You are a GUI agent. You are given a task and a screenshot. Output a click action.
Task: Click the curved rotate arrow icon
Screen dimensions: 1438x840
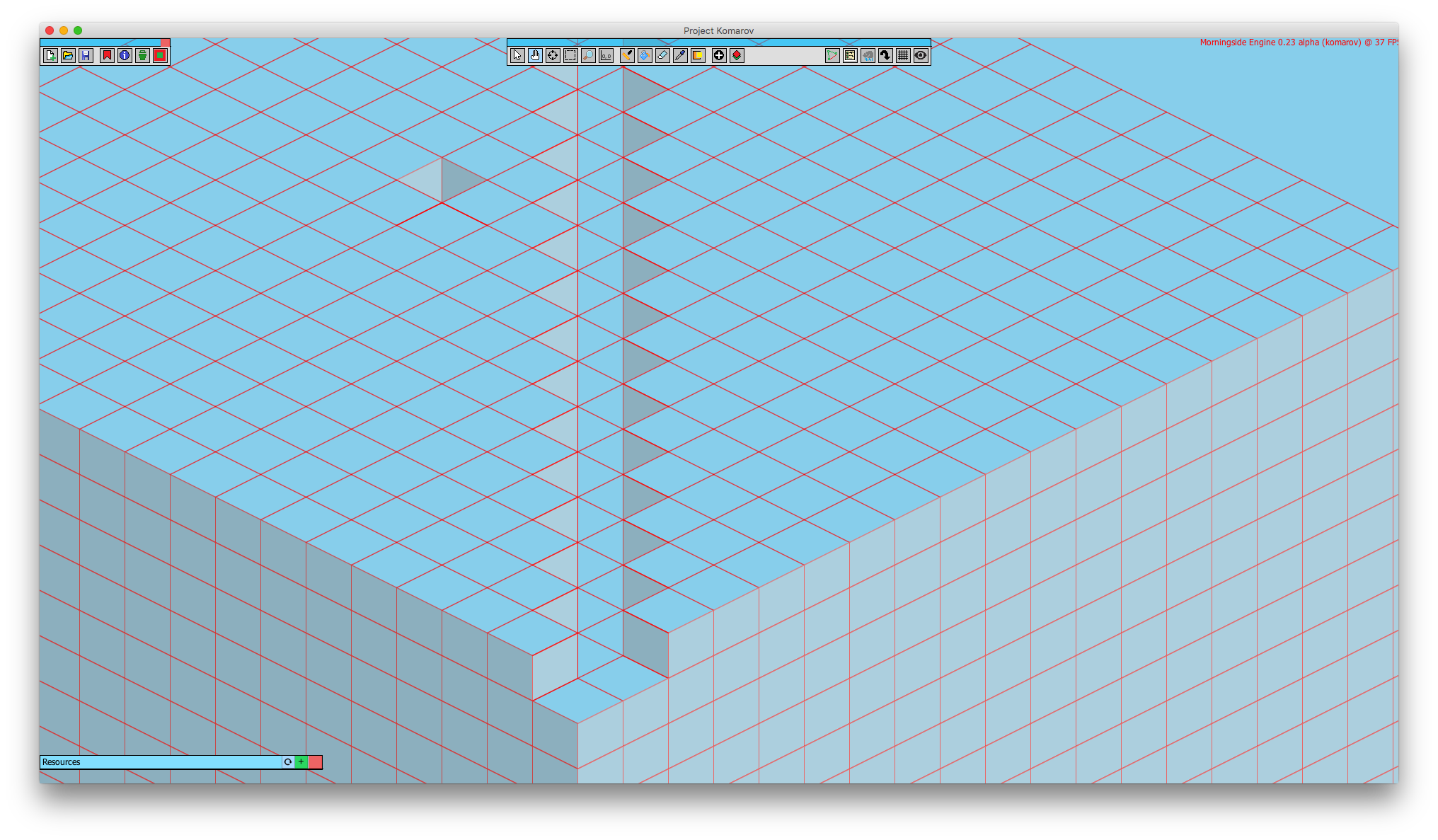[885, 56]
